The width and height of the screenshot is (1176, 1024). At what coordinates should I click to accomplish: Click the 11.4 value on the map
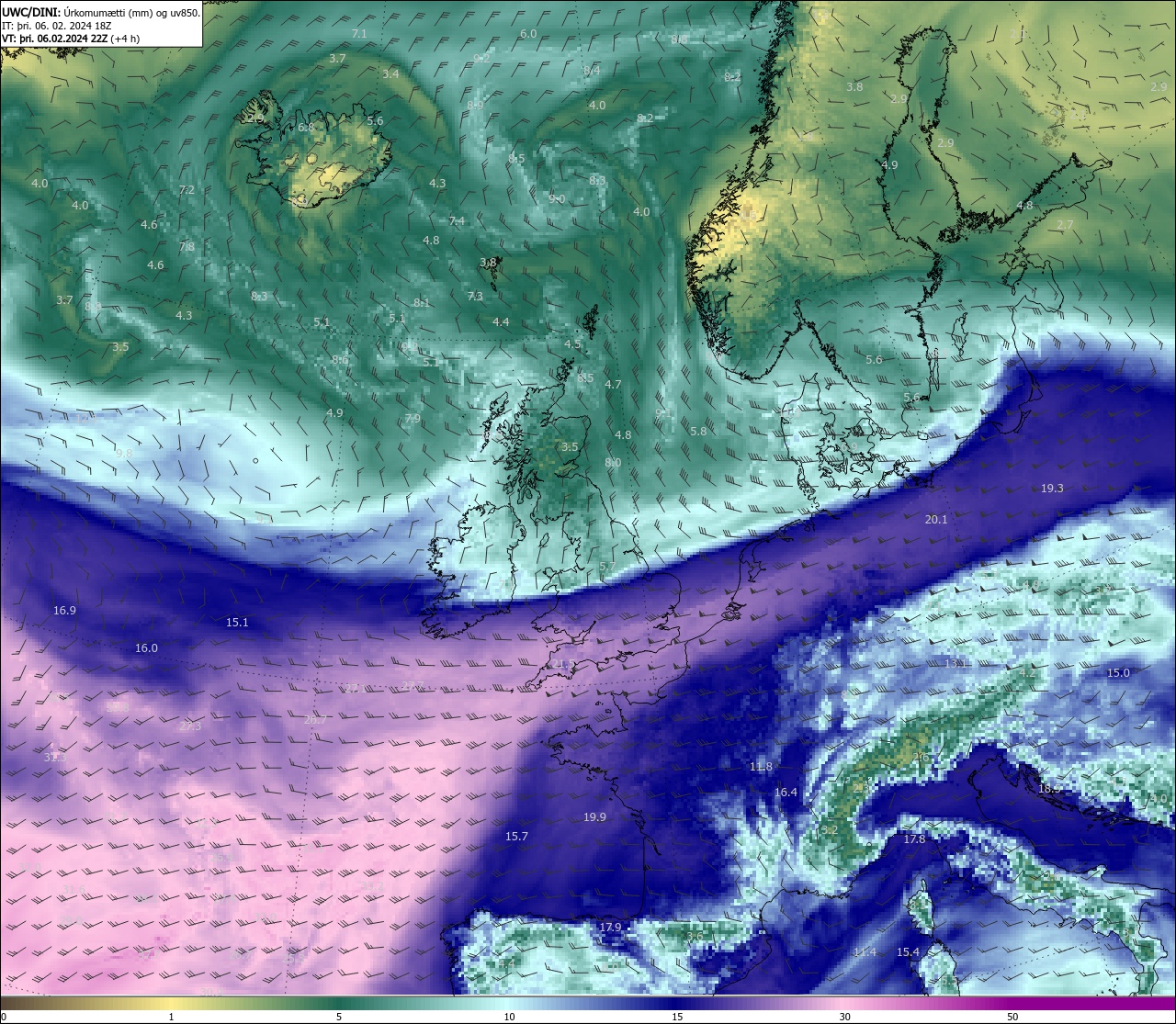(x=865, y=952)
